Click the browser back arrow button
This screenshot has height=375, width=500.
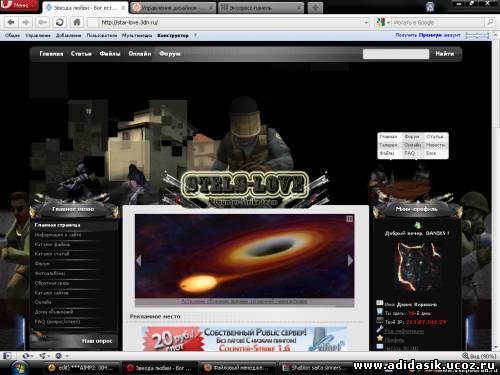click(x=11, y=22)
